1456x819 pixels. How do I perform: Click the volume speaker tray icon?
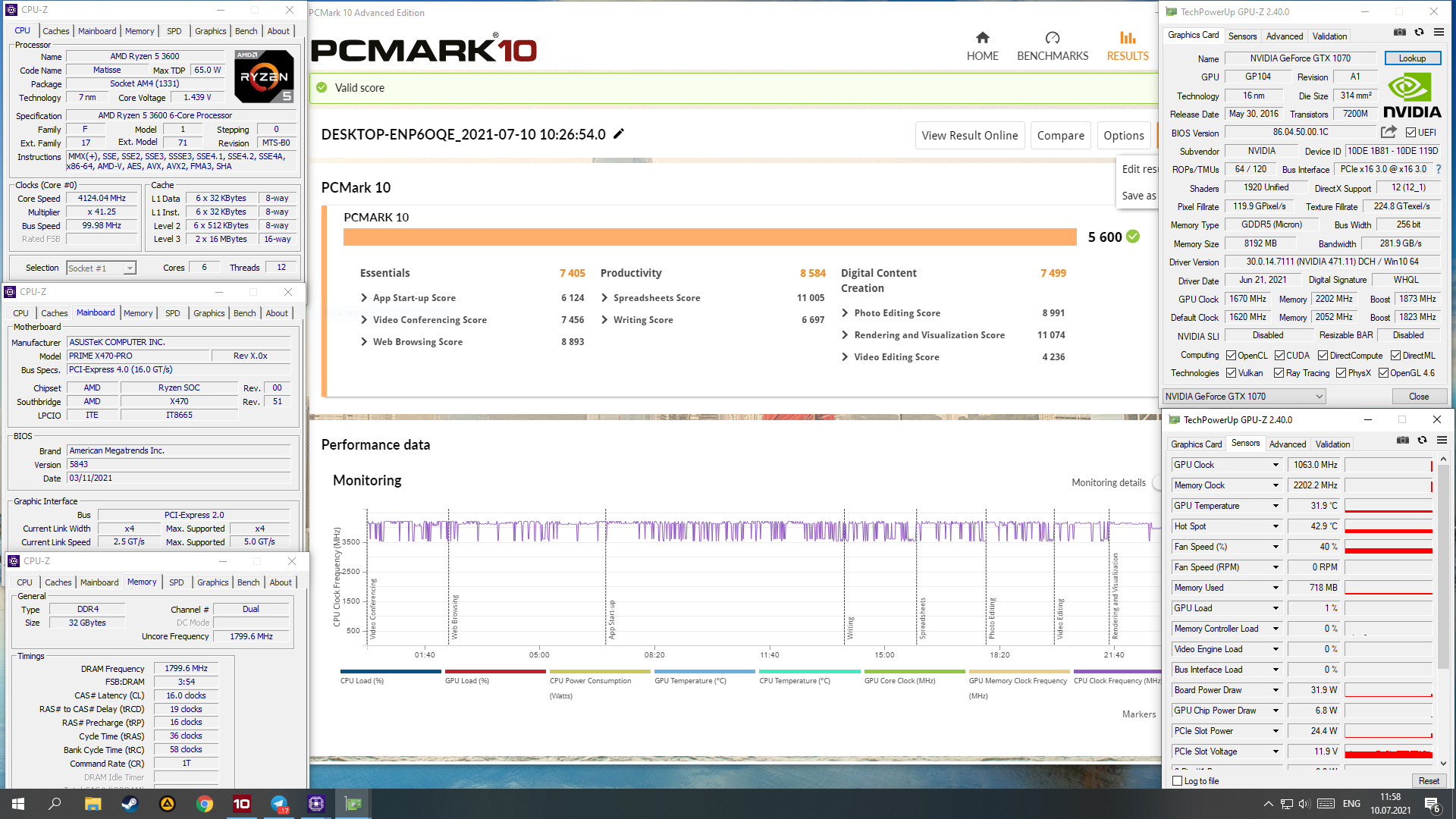point(1304,804)
